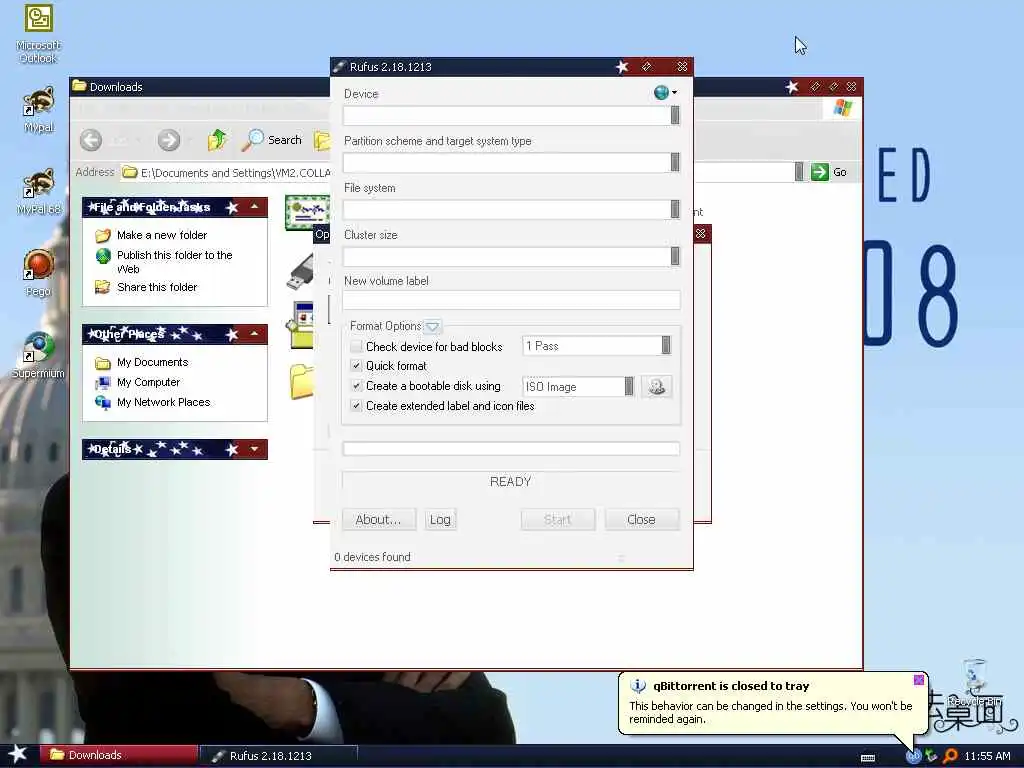Screen dimensions: 1024x768
Task: Select the certificate file icon in Downloads
Action: [307, 212]
